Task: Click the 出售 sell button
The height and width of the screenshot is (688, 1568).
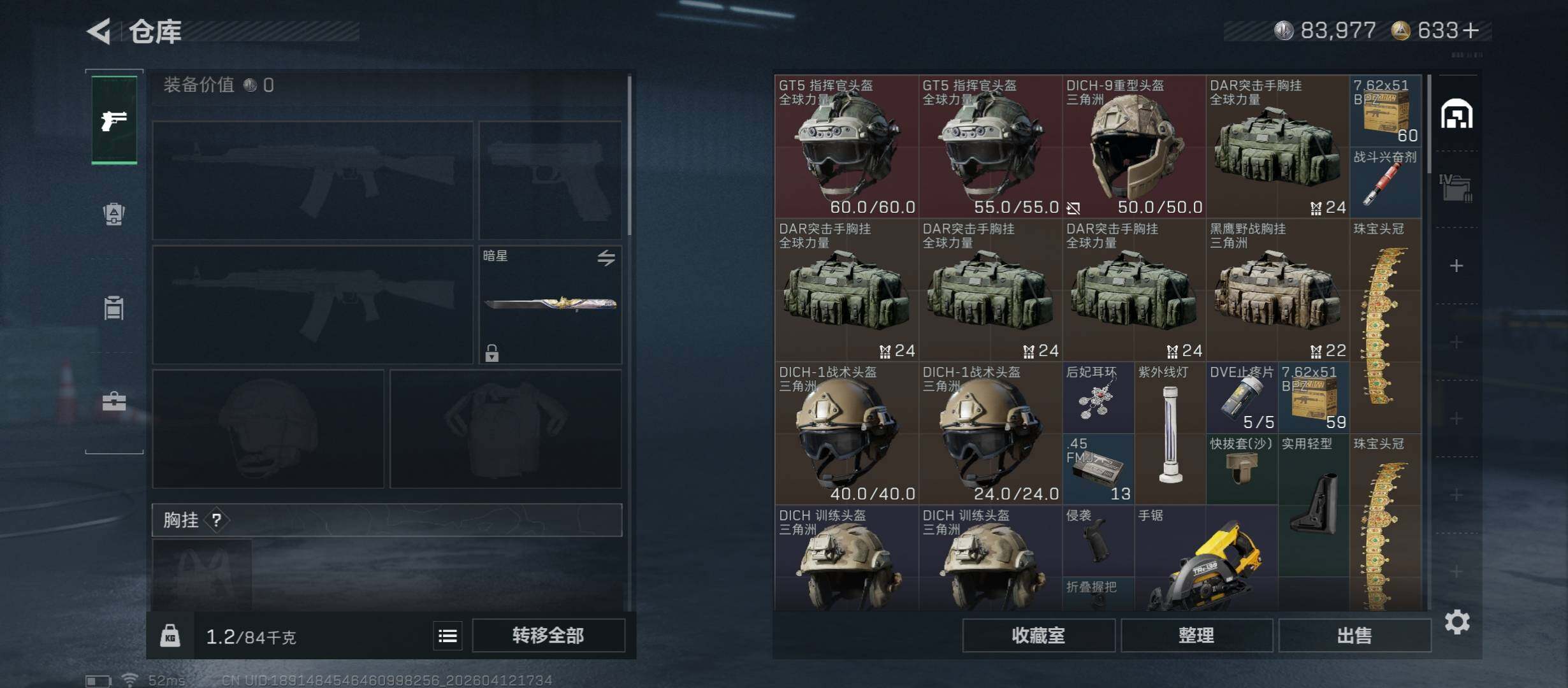Action: click(1354, 635)
